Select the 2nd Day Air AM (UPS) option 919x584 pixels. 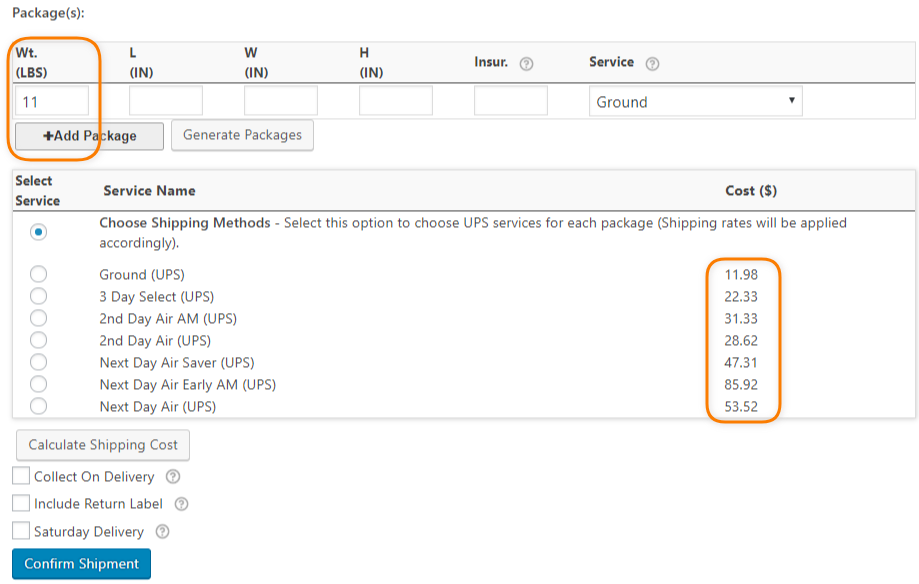39,318
